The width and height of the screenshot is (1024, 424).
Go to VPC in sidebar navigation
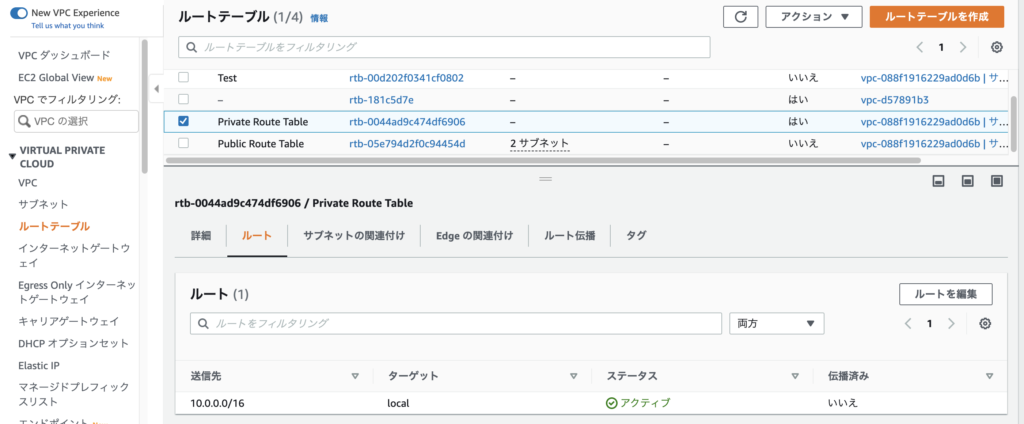click(x=27, y=182)
